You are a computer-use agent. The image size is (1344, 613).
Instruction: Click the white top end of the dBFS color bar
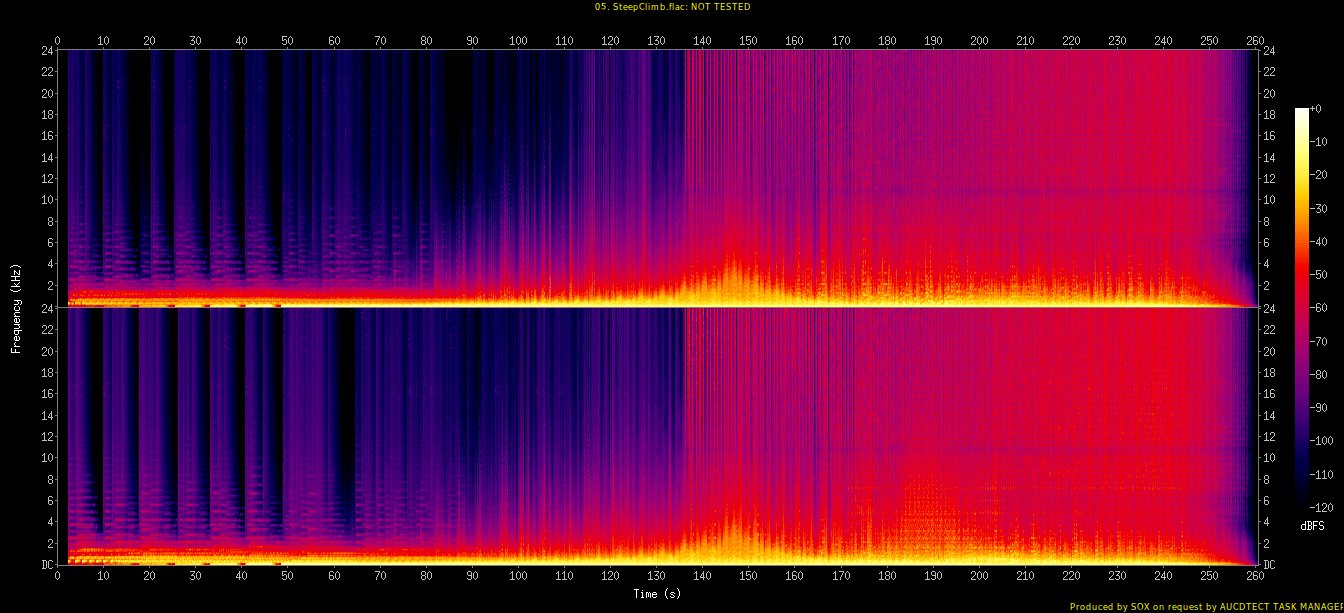point(1301,111)
